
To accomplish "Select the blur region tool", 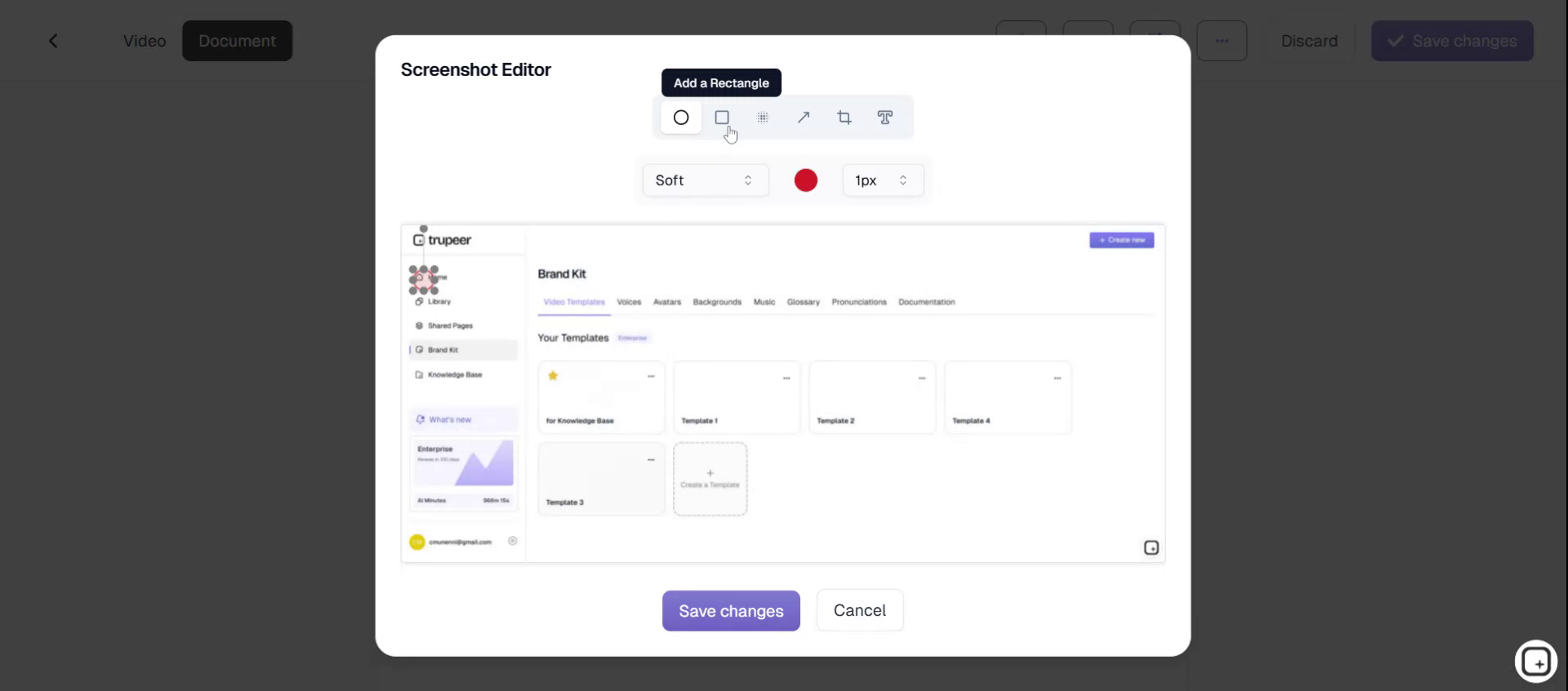I will pos(763,118).
